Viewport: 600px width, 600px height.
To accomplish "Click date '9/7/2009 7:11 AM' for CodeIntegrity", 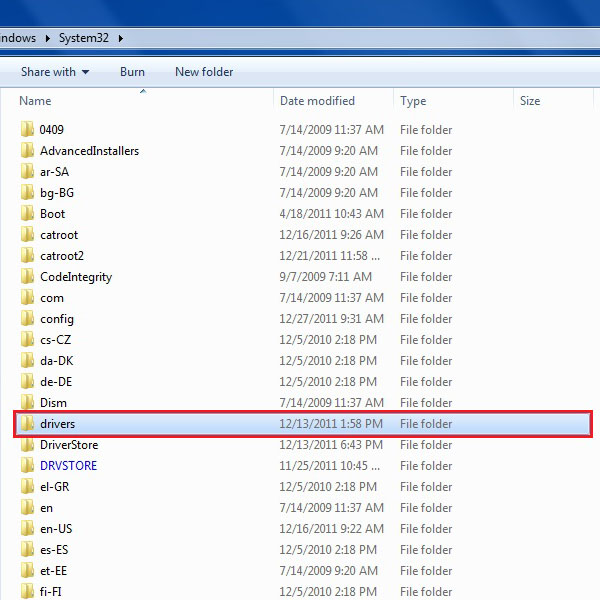I will (326, 277).
